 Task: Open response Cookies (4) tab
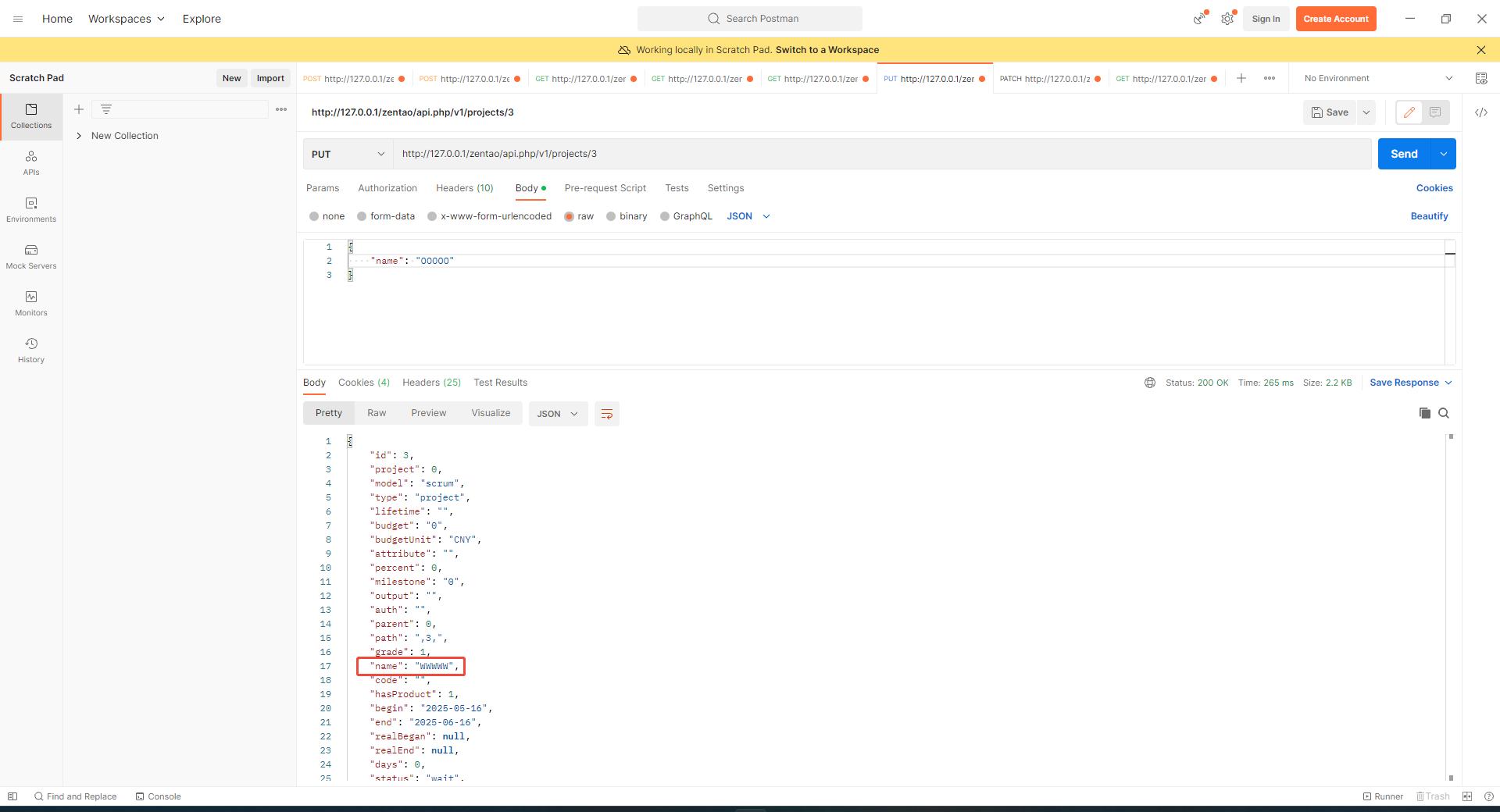(x=364, y=383)
